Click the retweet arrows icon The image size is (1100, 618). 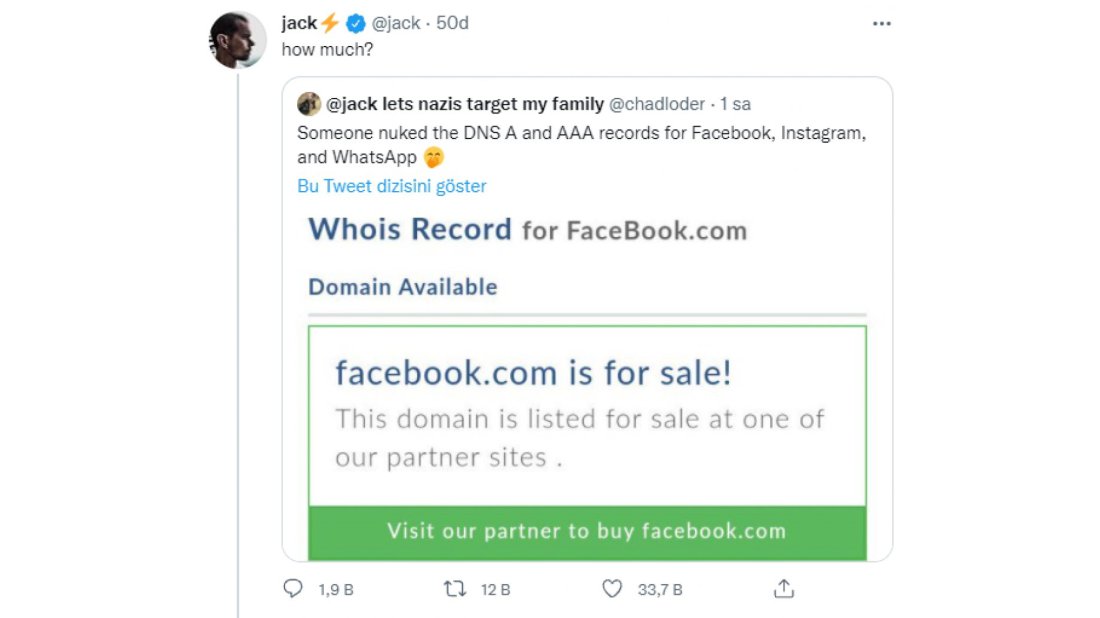455,589
